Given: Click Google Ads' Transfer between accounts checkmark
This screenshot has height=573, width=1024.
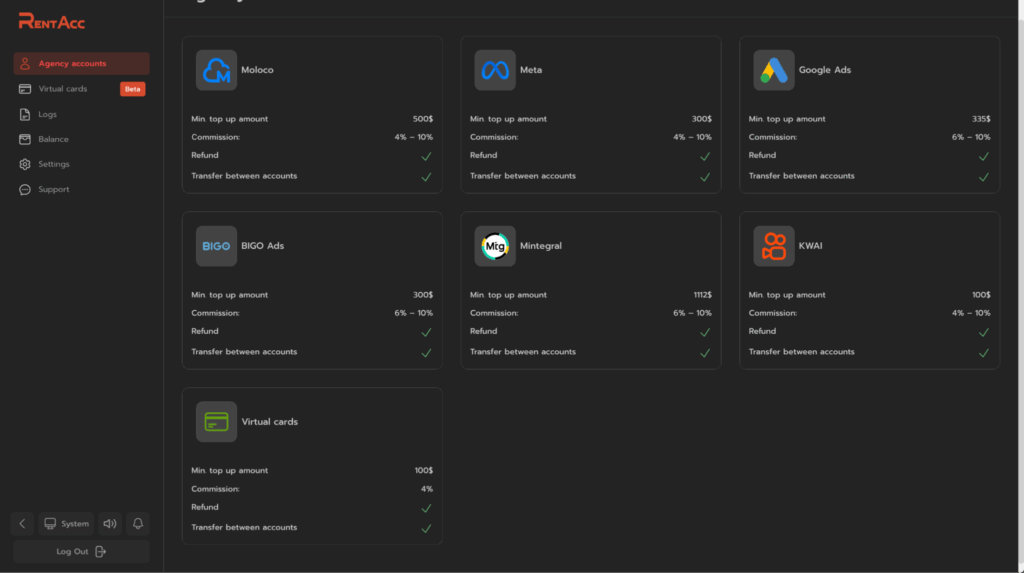Looking at the screenshot, I should coord(984,177).
